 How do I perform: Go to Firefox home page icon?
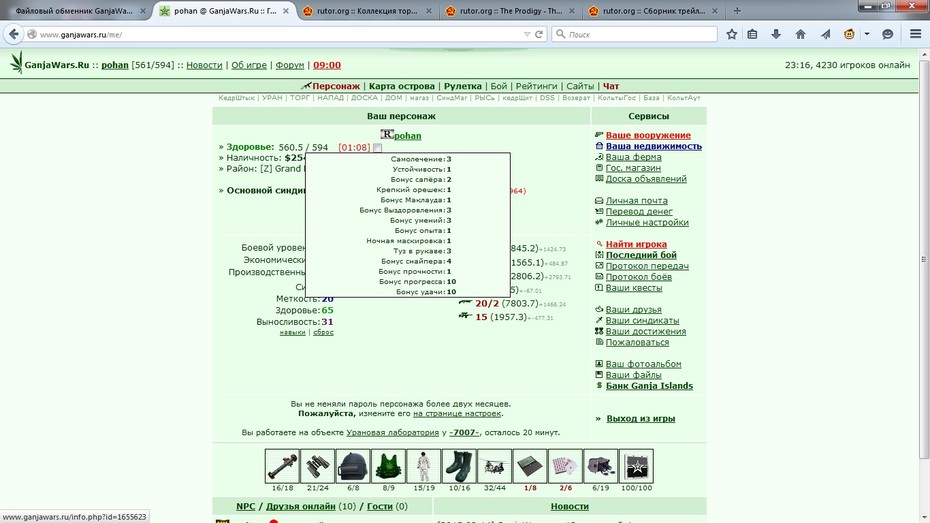point(800,34)
